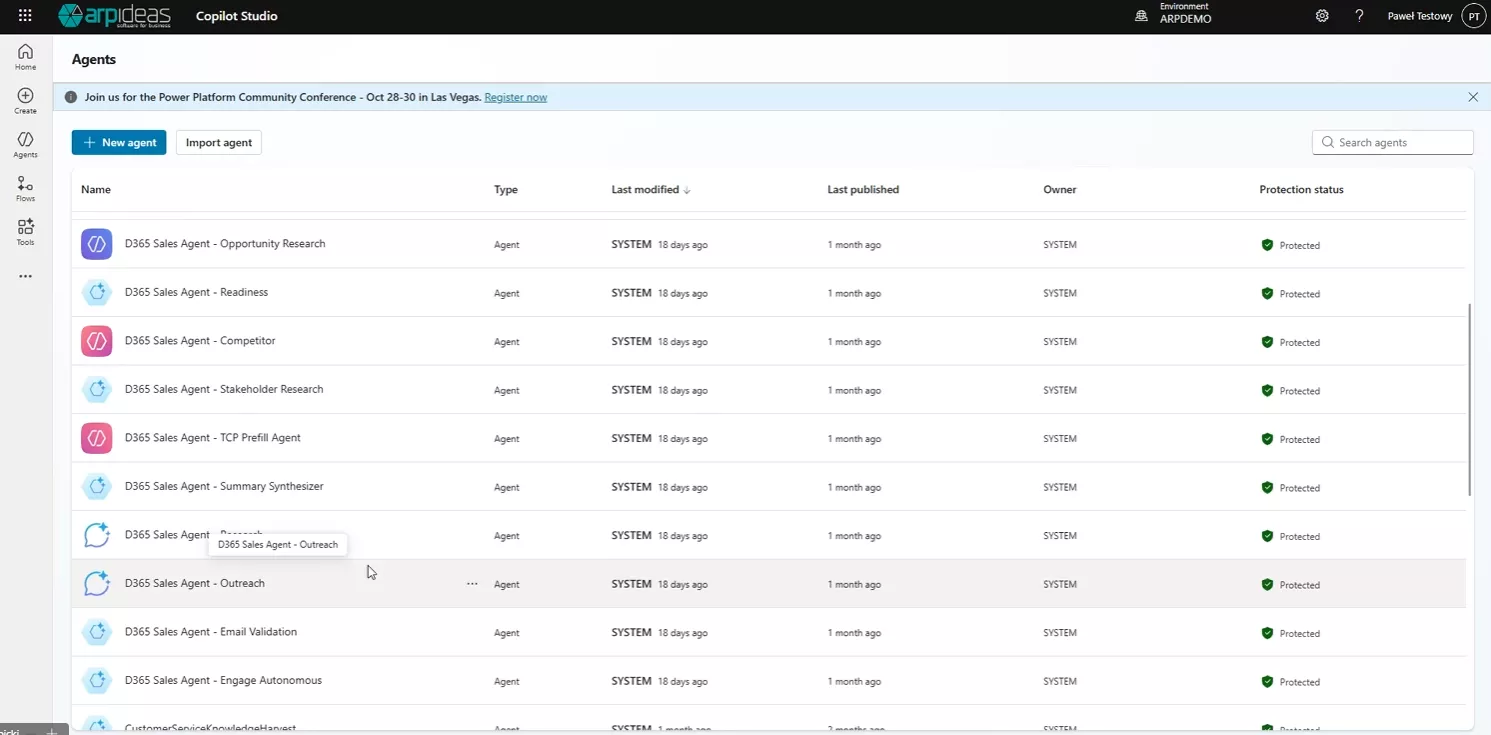The image size is (1491, 735).
Task: Open Tools in left sidebar
Action: 26,232
